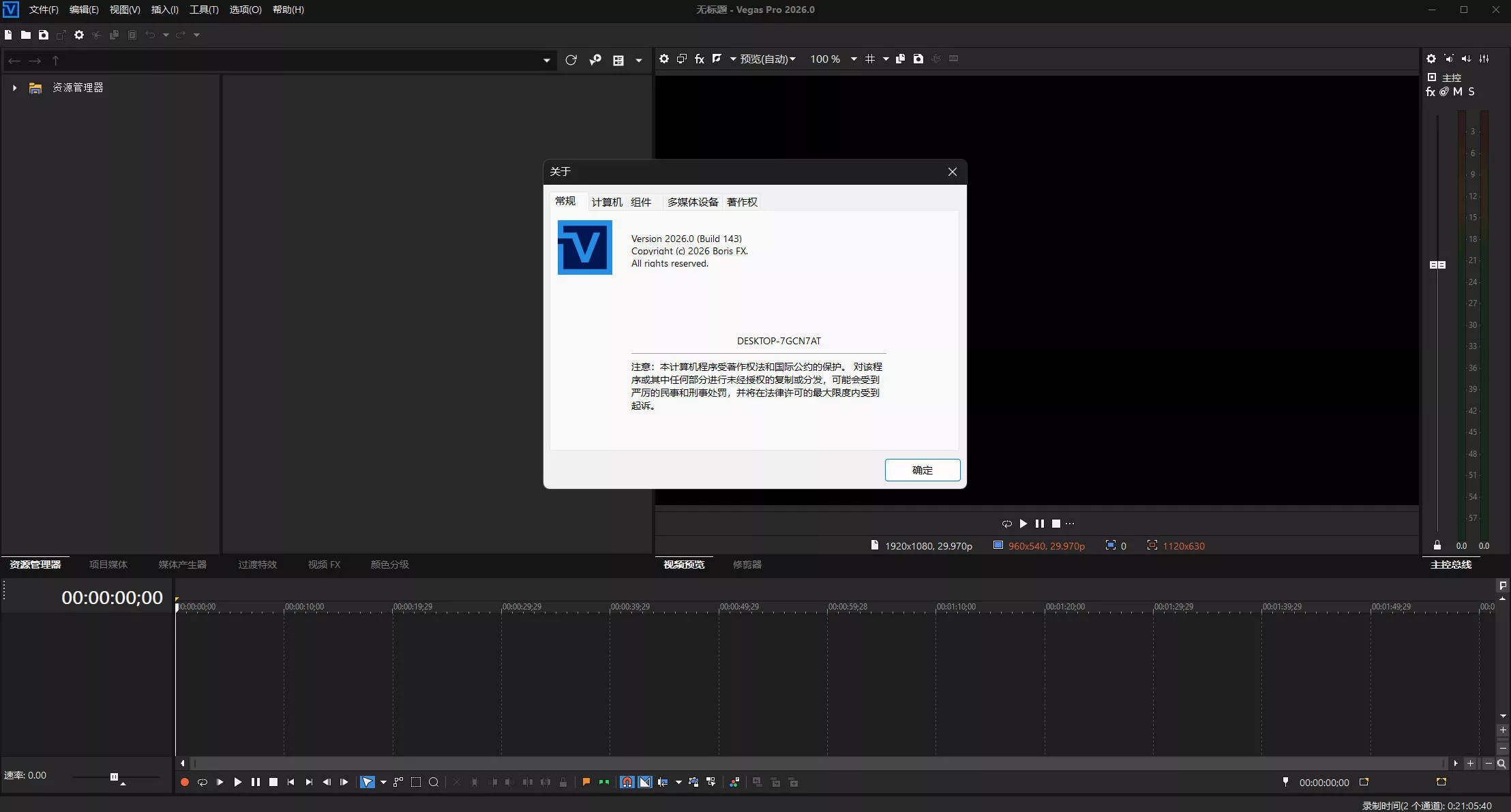Image resolution: width=1511 pixels, height=812 pixels.
Task: Switch to the 著作权 tab in About dialog
Action: click(742, 202)
